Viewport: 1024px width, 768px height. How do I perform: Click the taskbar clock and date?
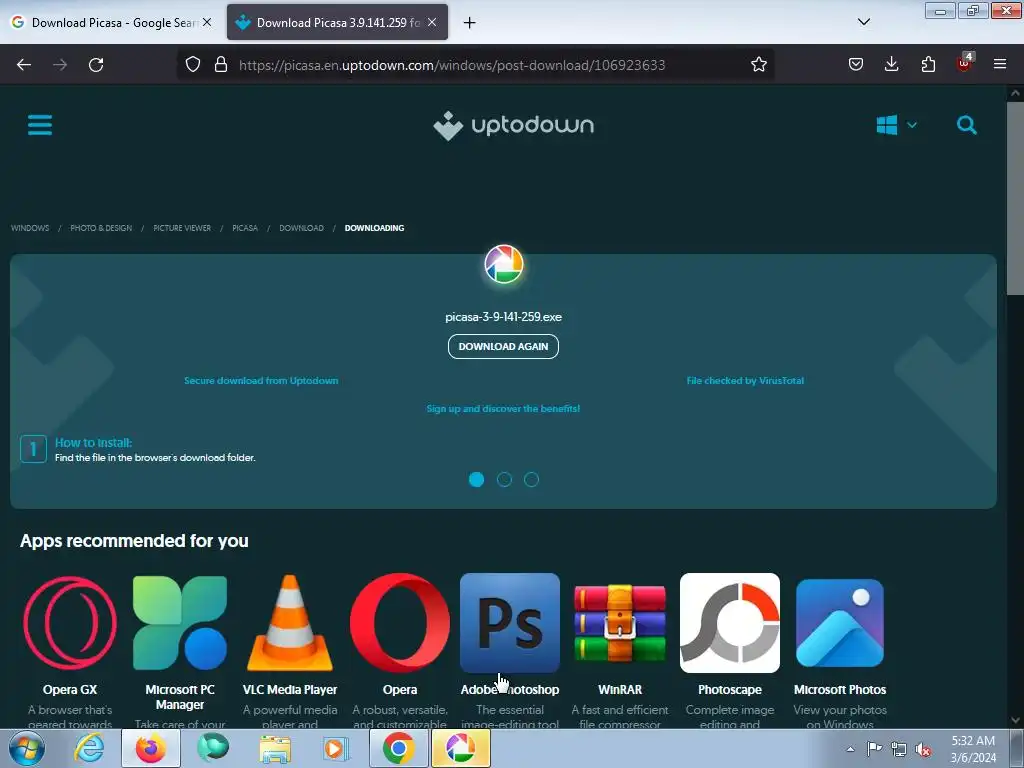click(x=973, y=749)
